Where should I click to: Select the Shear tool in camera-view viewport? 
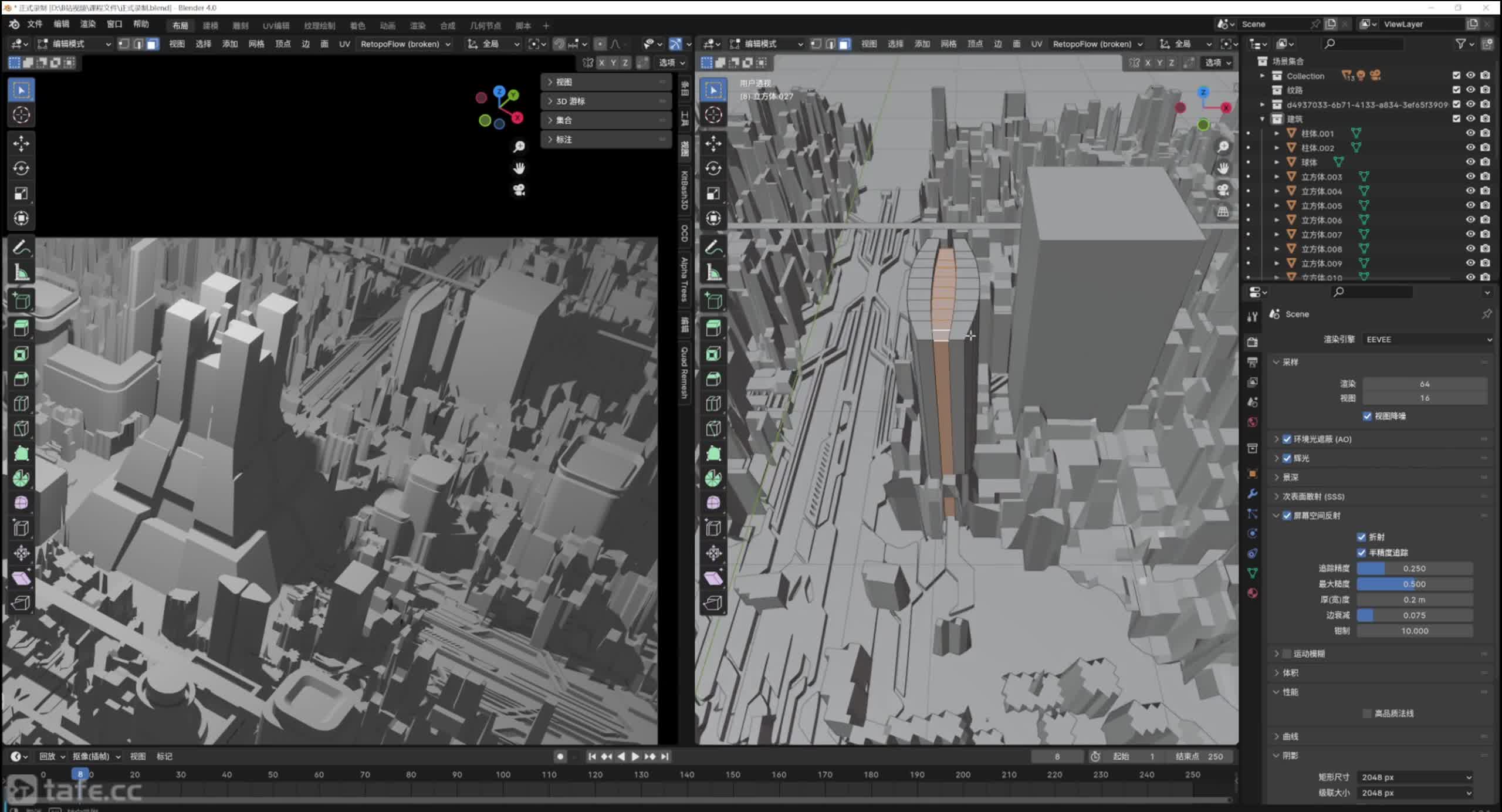(x=21, y=578)
